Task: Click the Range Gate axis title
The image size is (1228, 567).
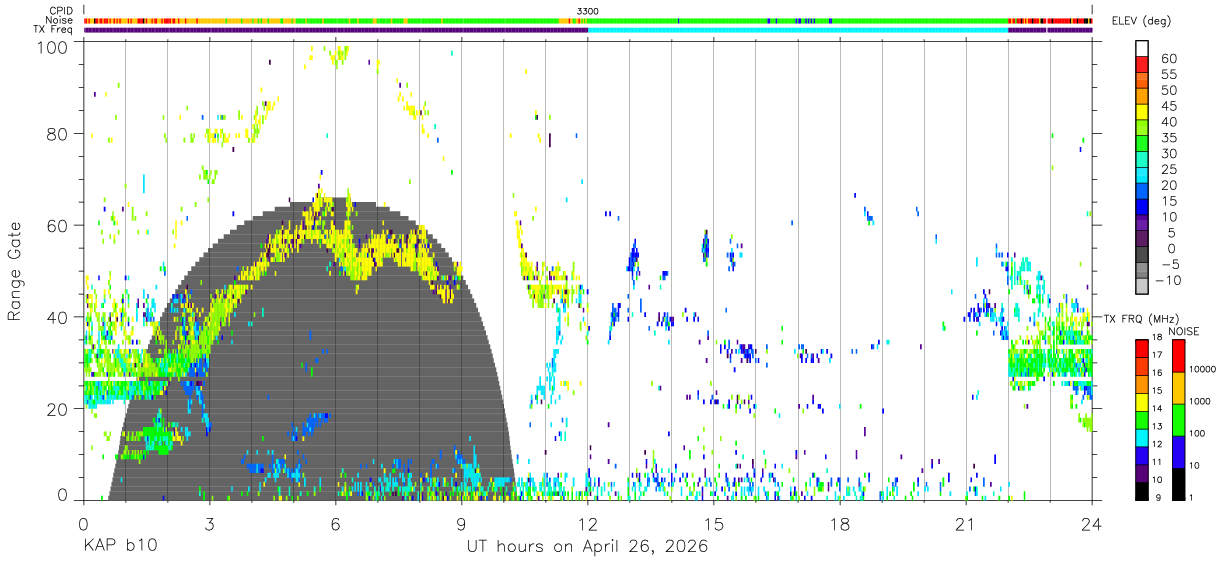Action: [x=15, y=271]
